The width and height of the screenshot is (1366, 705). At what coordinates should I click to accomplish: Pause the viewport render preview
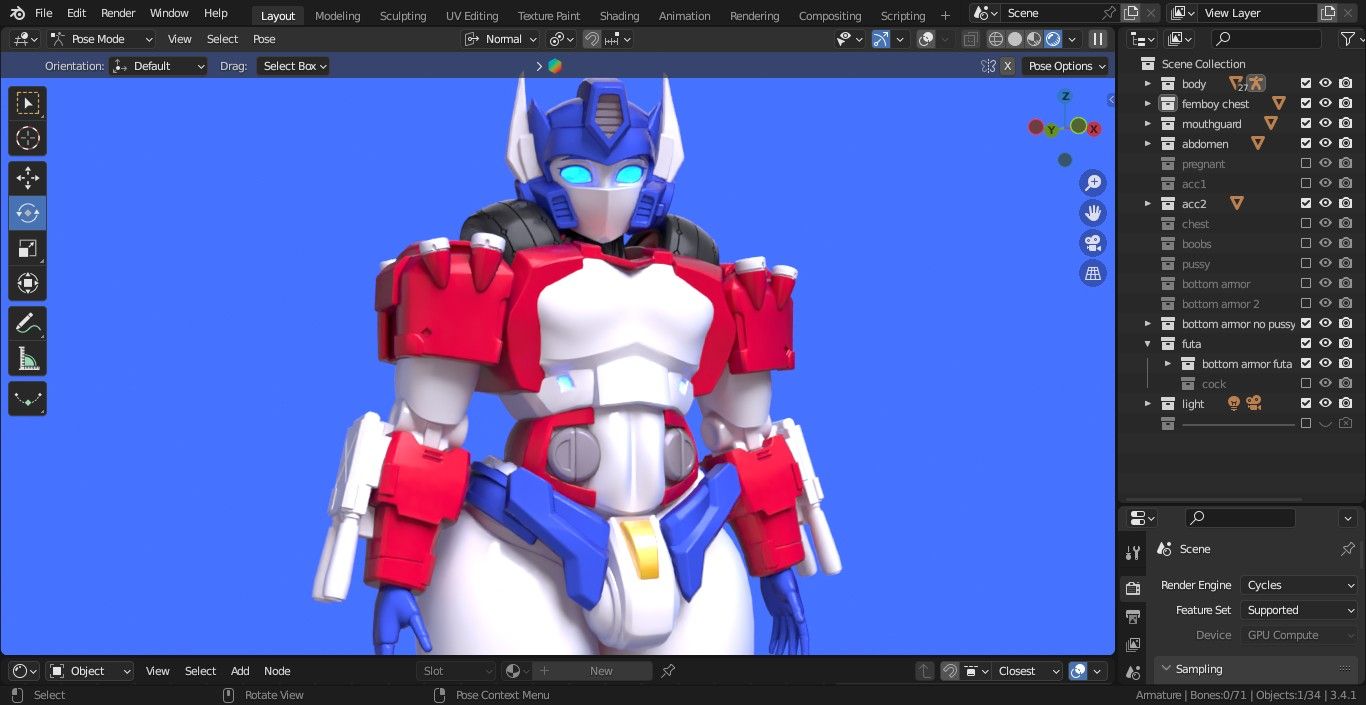pyautogui.click(x=1098, y=39)
